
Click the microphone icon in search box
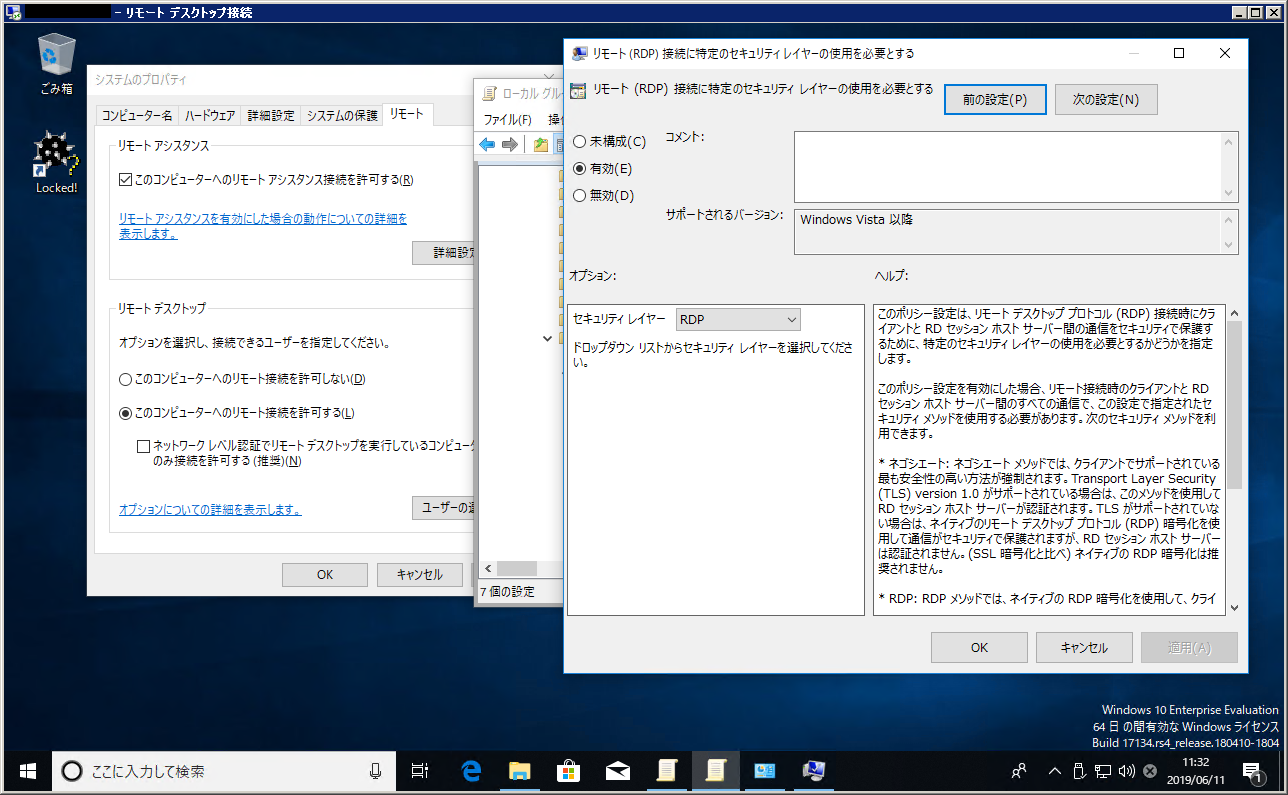click(376, 771)
